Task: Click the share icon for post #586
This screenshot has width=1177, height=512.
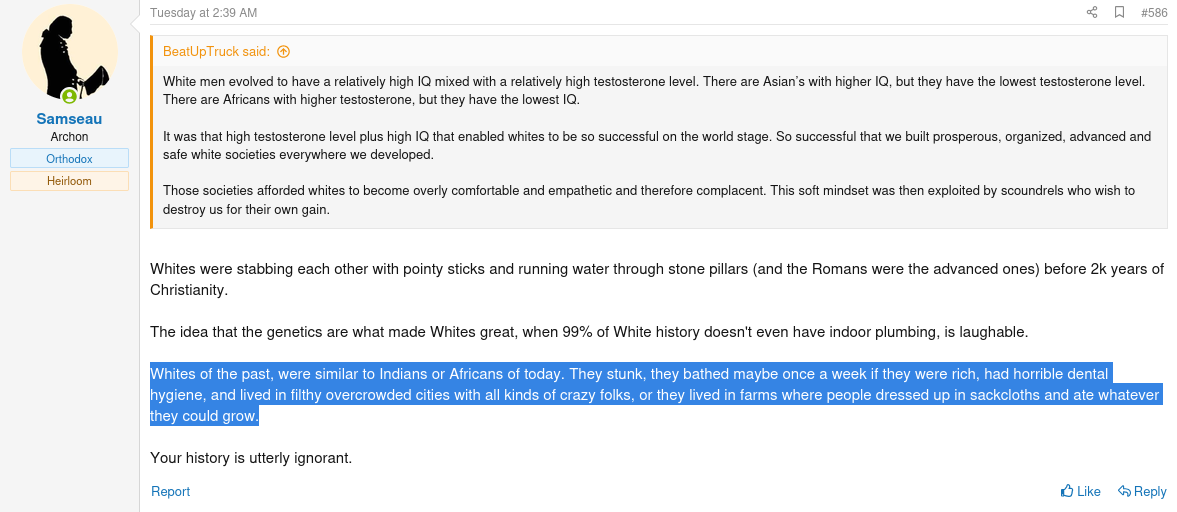Action: (1092, 12)
